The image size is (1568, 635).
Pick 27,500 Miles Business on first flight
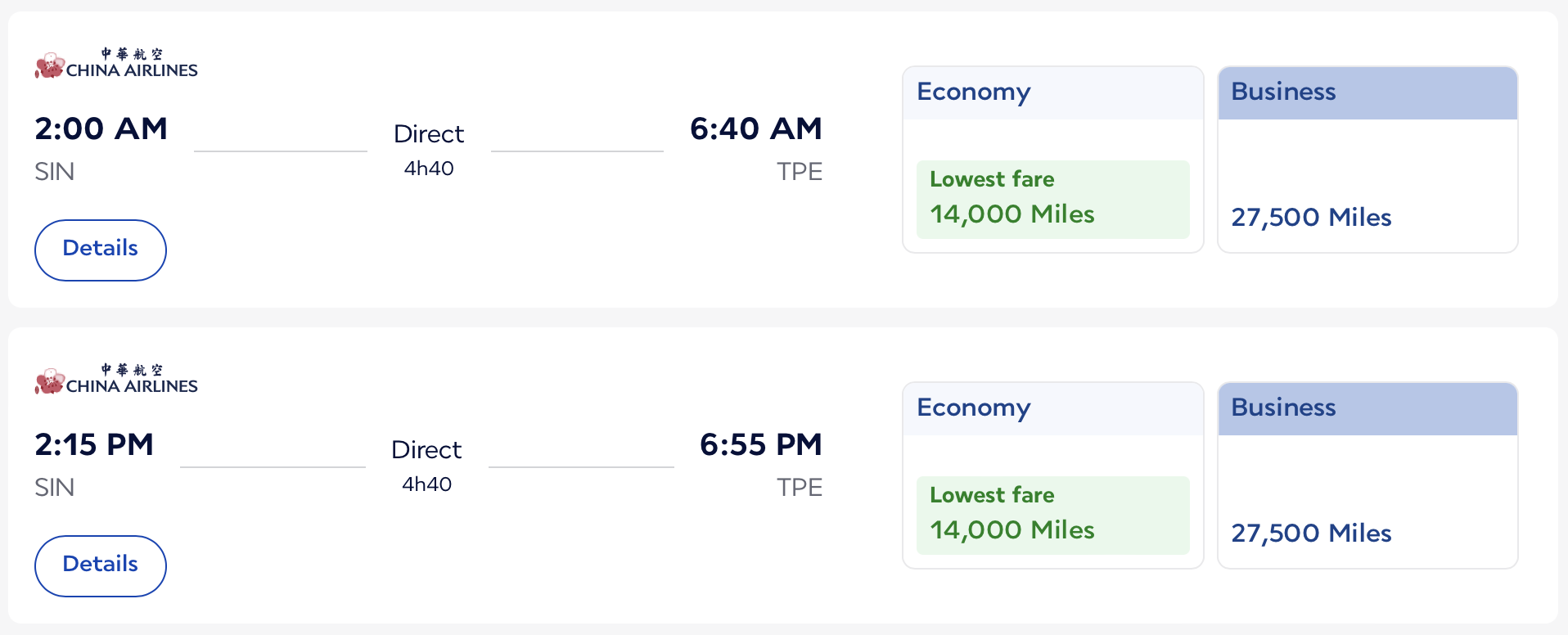[x=1311, y=218]
